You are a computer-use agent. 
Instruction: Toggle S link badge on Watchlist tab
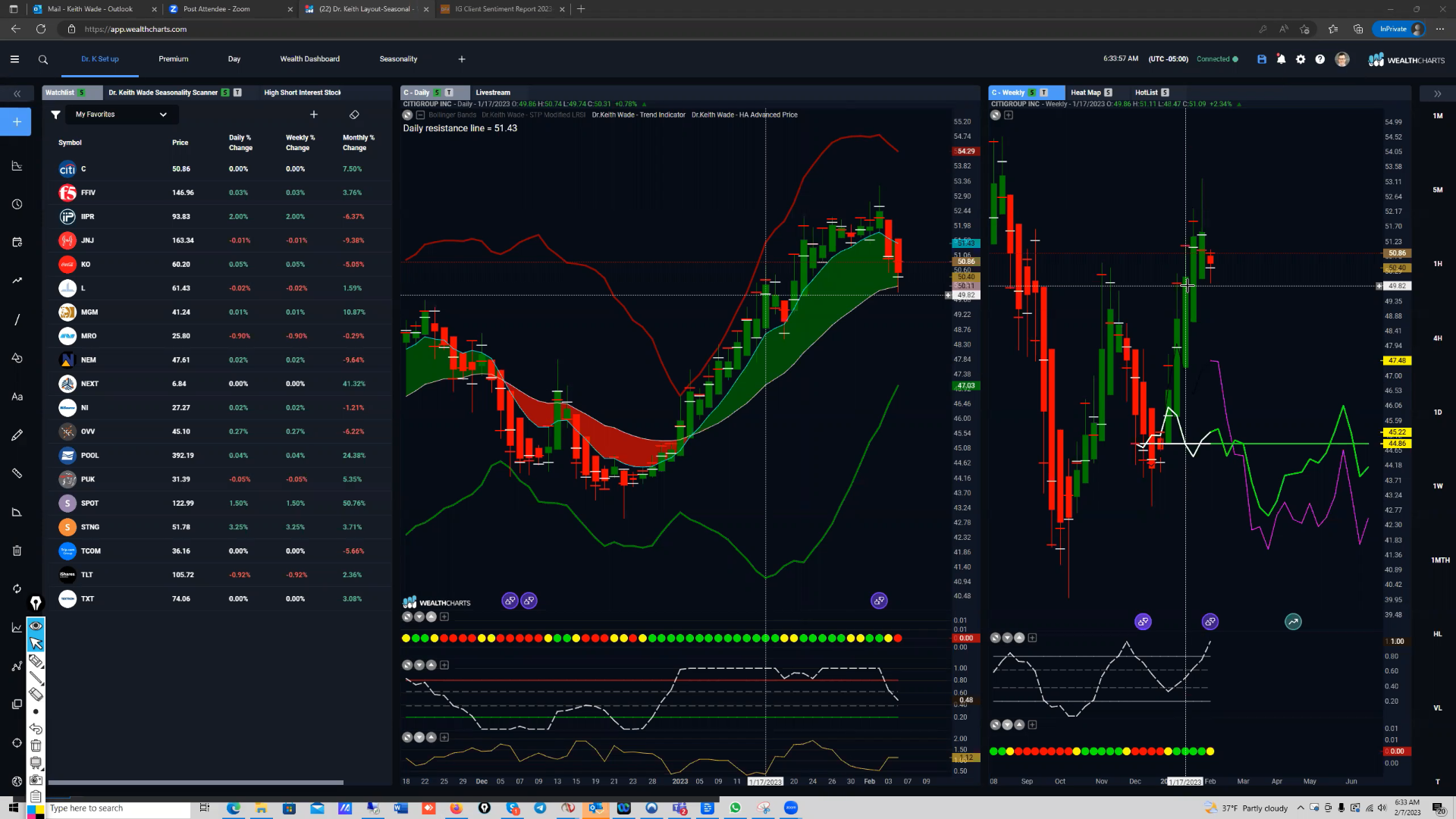click(81, 93)
